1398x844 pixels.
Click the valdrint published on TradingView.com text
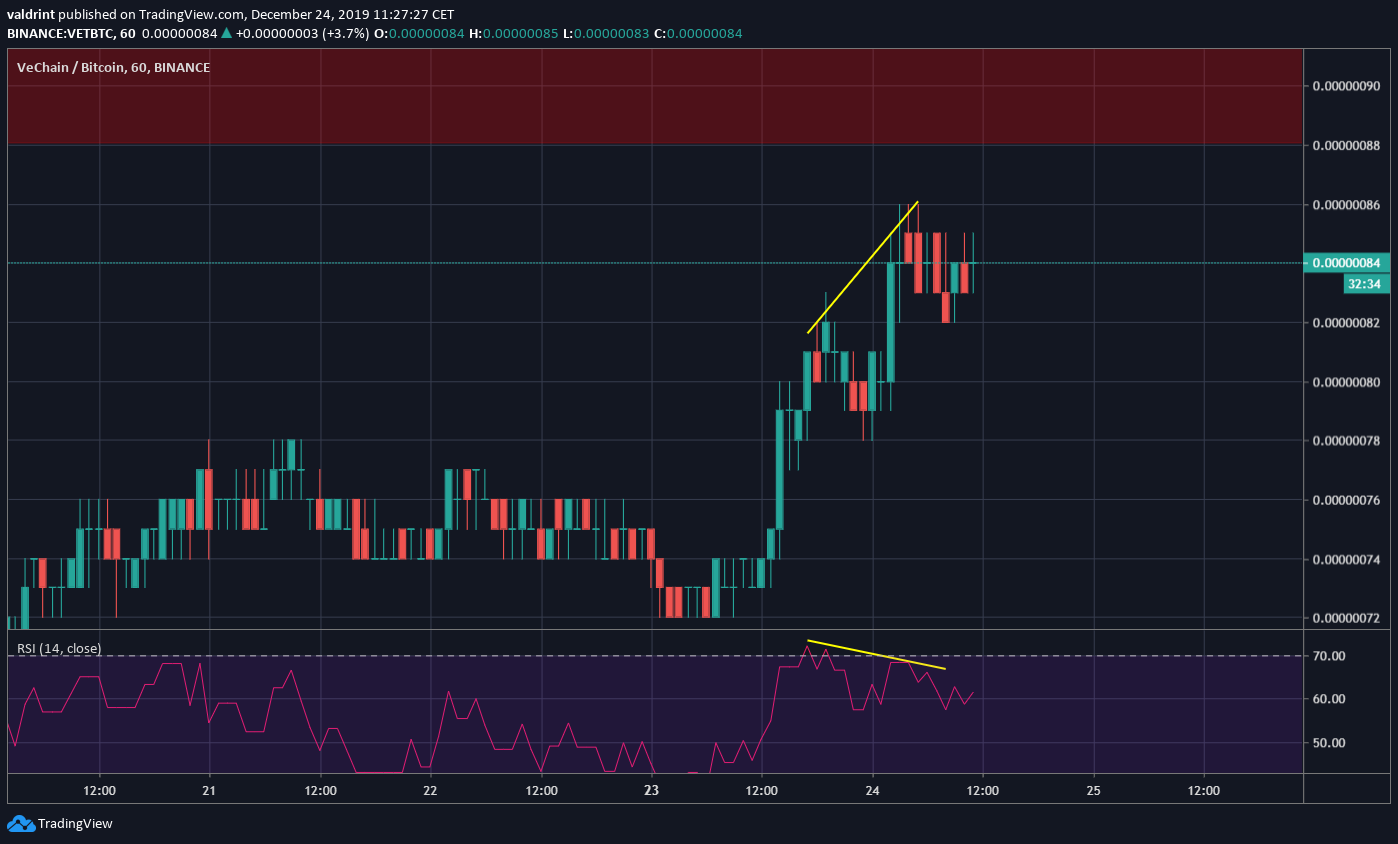pyautogui.click(x=125, y=15)
